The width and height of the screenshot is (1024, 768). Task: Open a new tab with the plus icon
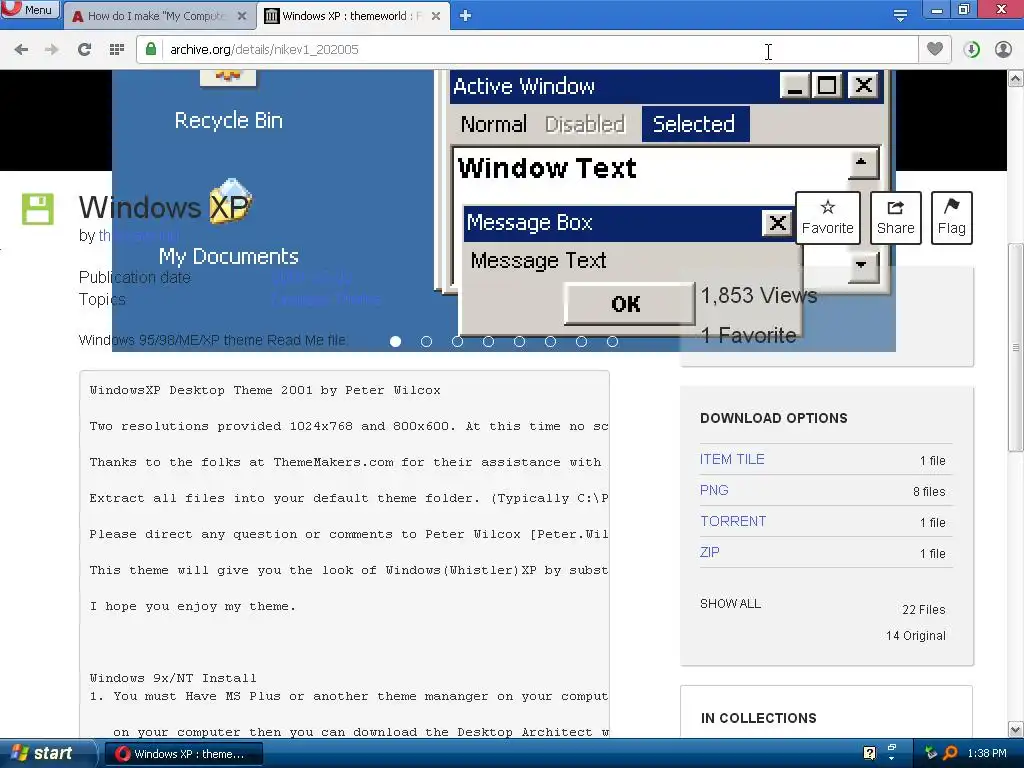(465, 16)
